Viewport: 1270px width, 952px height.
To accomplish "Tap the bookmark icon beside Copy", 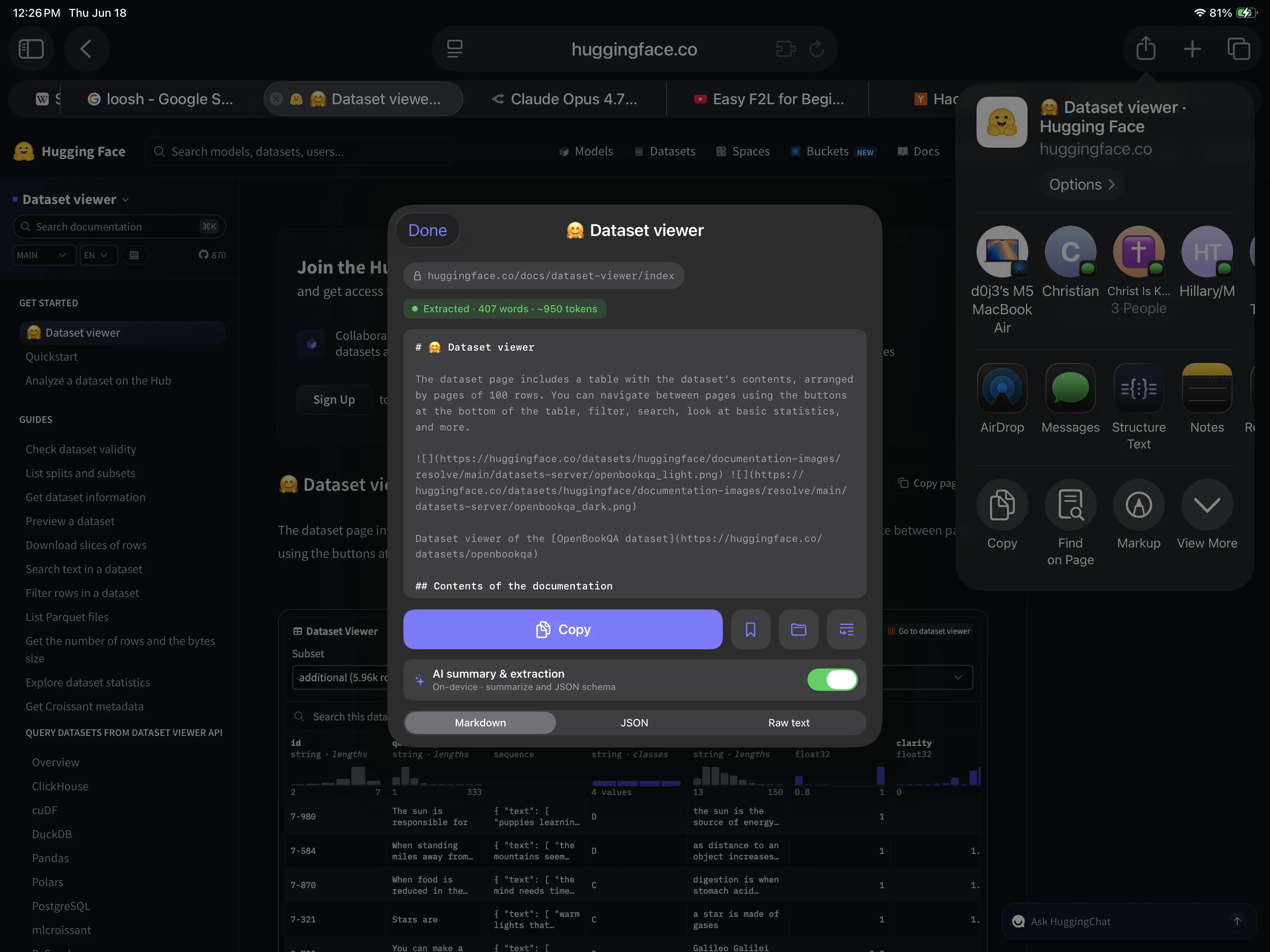I will [750, 629].
